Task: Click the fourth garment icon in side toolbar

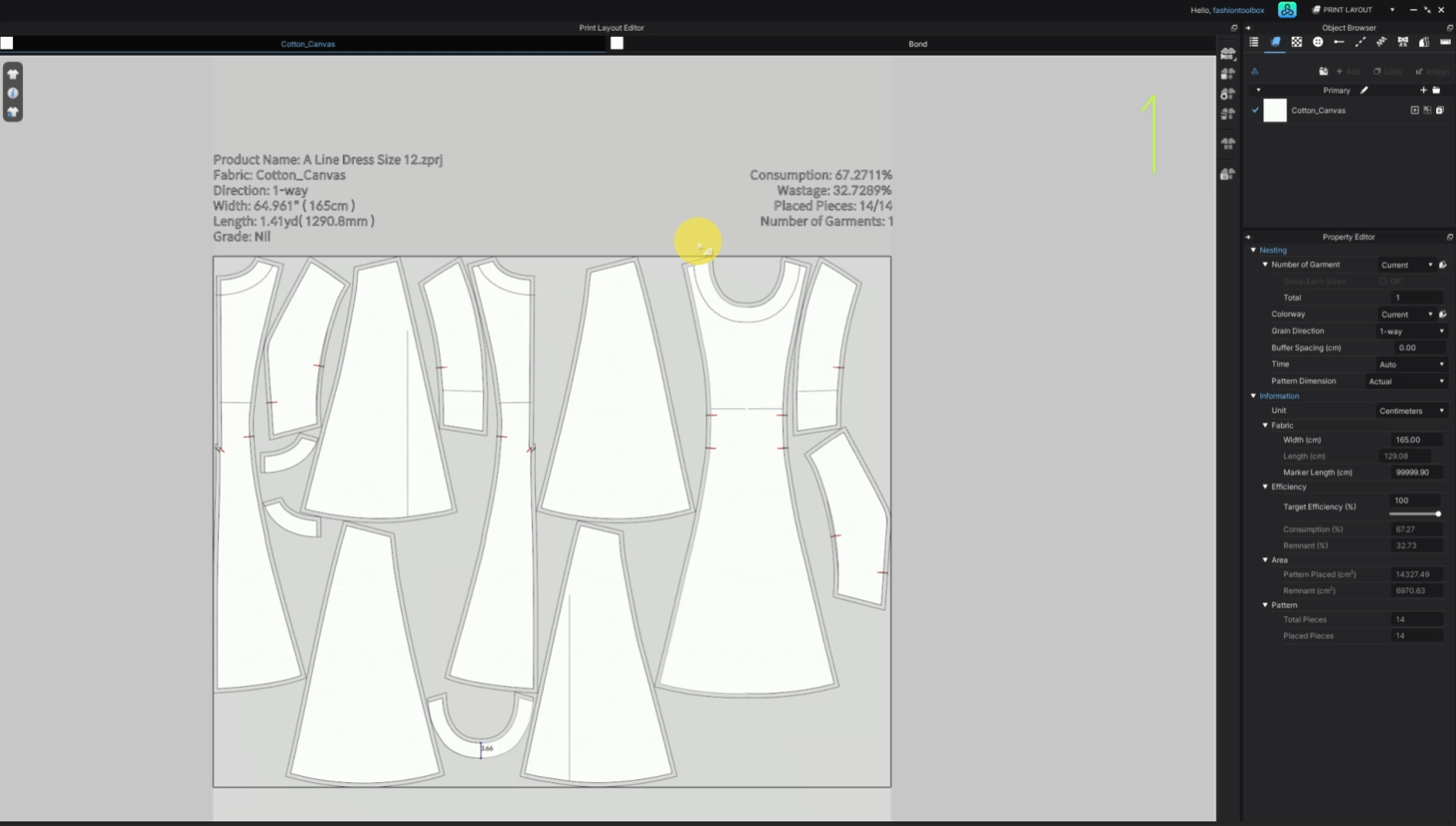Action: point(1228,114)
